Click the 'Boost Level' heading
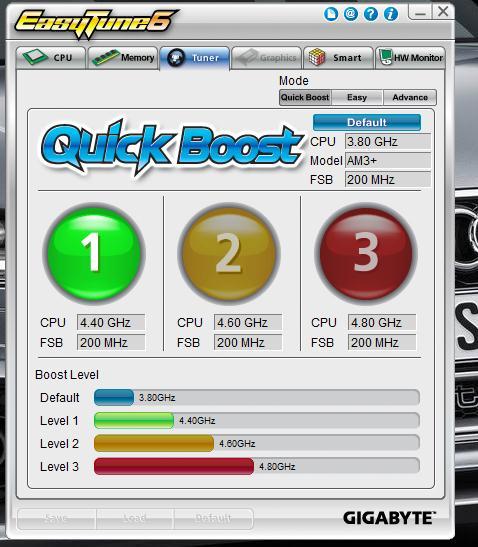Screen dimensions: 478x547 (67, 375)
